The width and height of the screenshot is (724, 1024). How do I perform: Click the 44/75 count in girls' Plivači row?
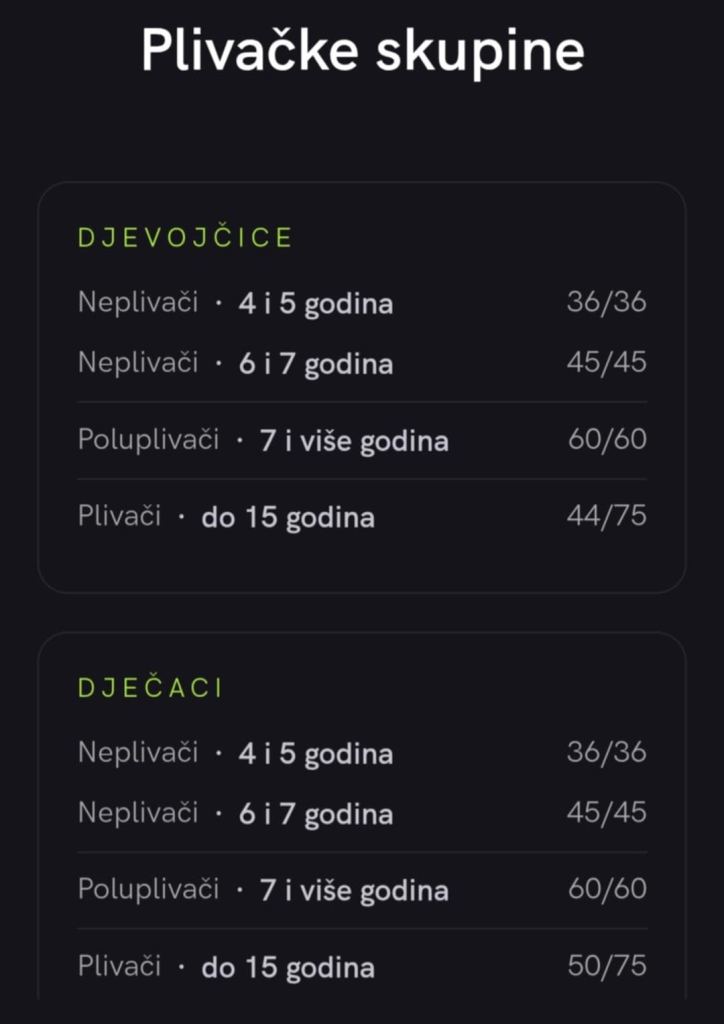606,516
